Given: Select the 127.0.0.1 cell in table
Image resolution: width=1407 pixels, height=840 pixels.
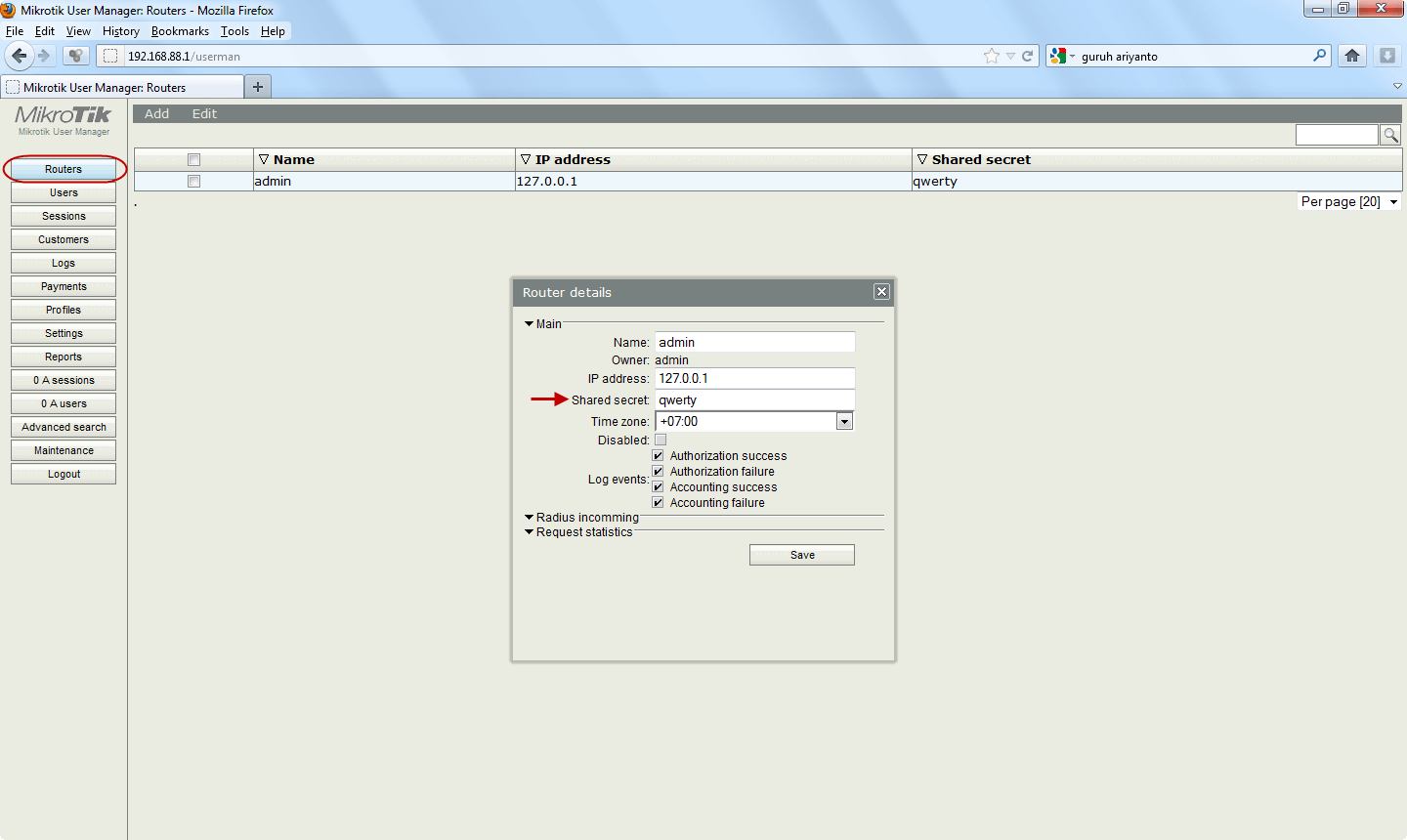Looking at the screenshot, I should point(713,181).
